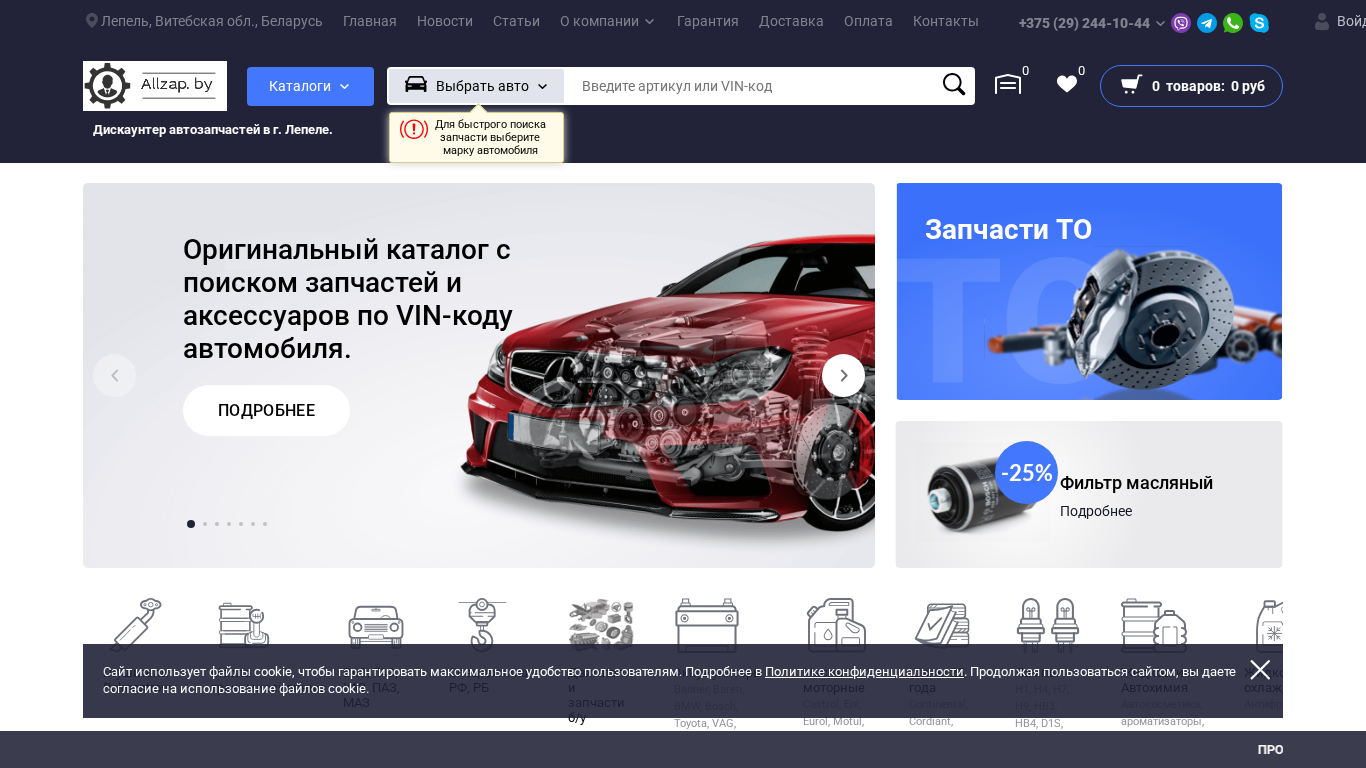1366x768 pixels.
Task: Click the Дискаунтер автозапчастей tagline
Action: click(213, 130)
